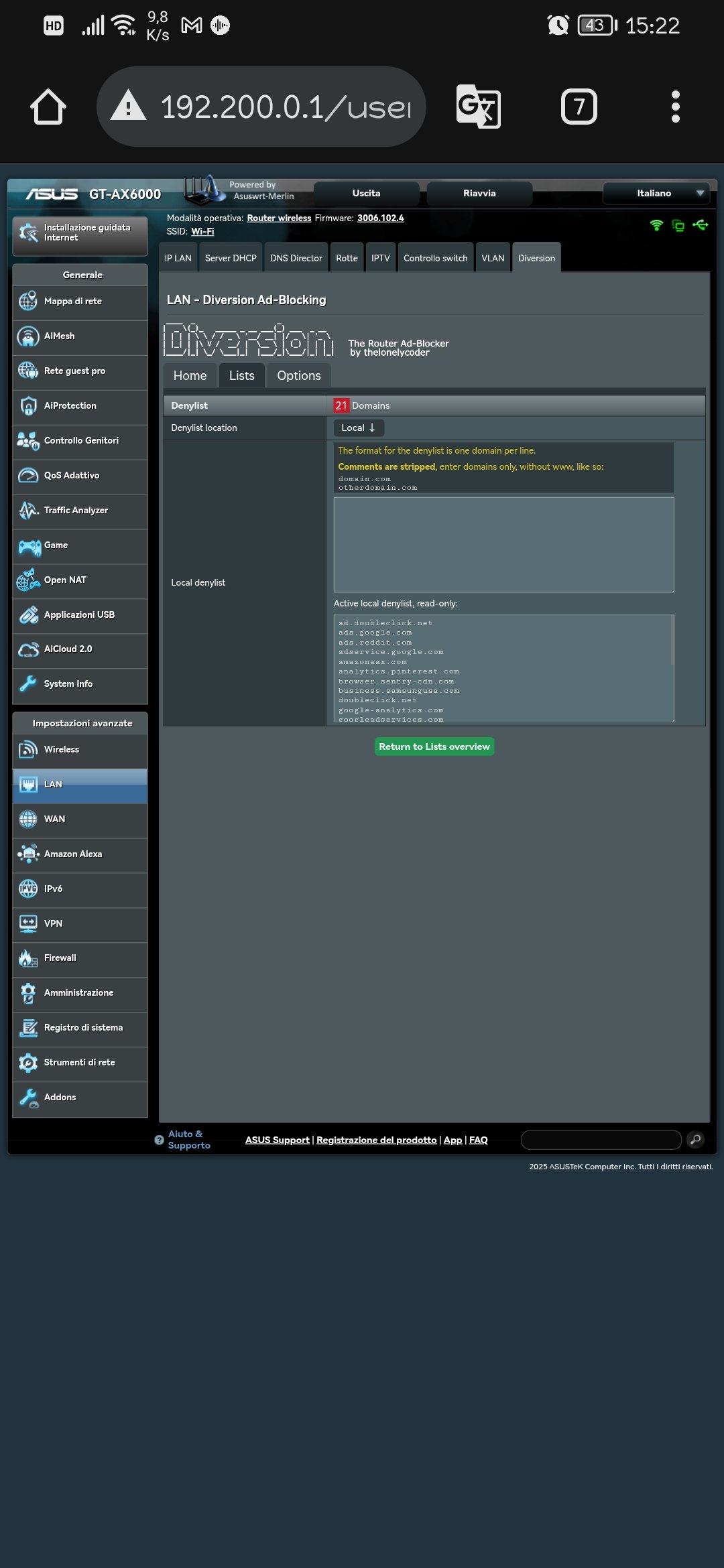Click the QoS Adattivo icon

pyautogui.click(x=28, y=475)
